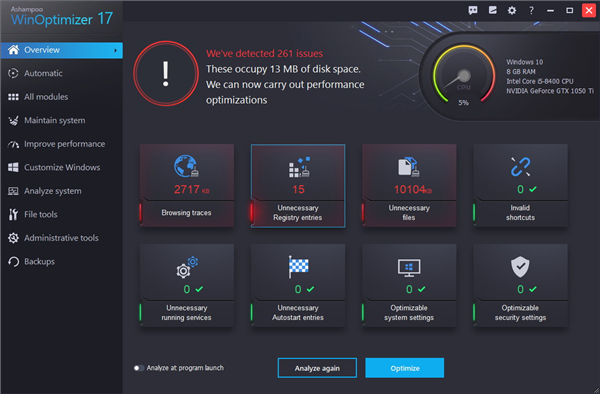600x394 pixels.
Task: Click the NVIDIA GeForce GTX 1050 Ti text
Action: click(x=550, y=91)
